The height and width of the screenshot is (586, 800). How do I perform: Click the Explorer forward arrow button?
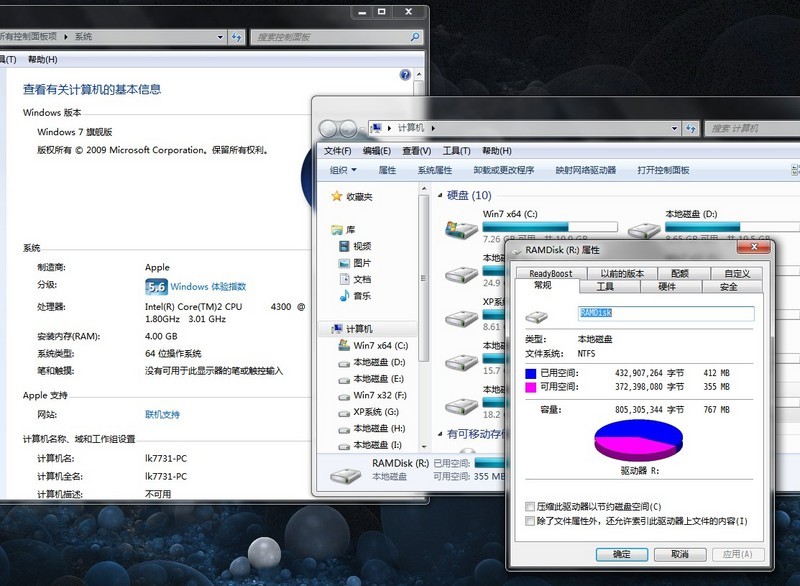348,129
